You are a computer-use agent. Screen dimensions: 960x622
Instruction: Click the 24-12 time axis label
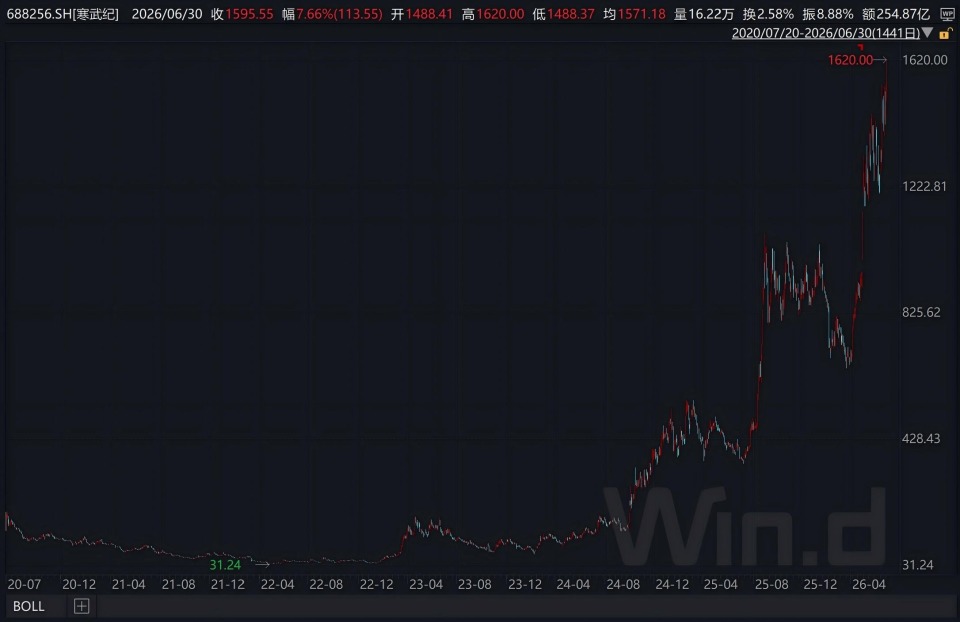click(672, 585)
